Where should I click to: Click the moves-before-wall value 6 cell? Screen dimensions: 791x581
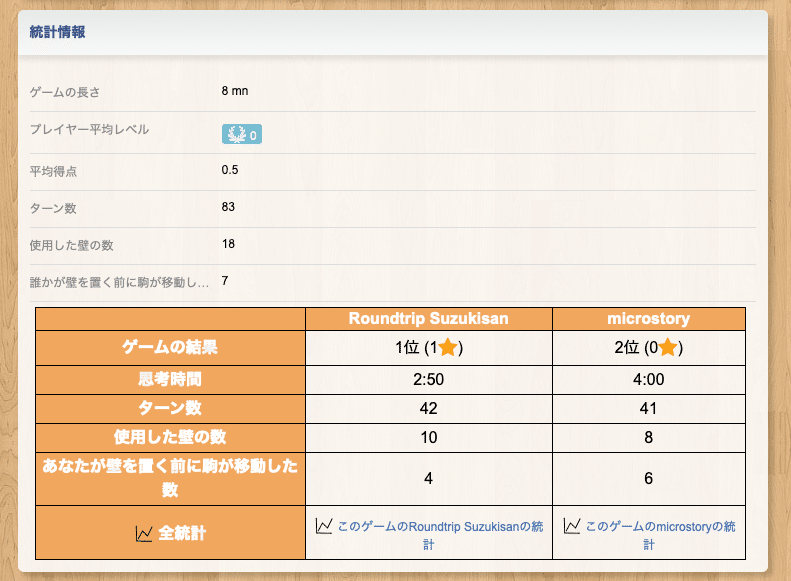pyautogui.click(x=649, y=479)
